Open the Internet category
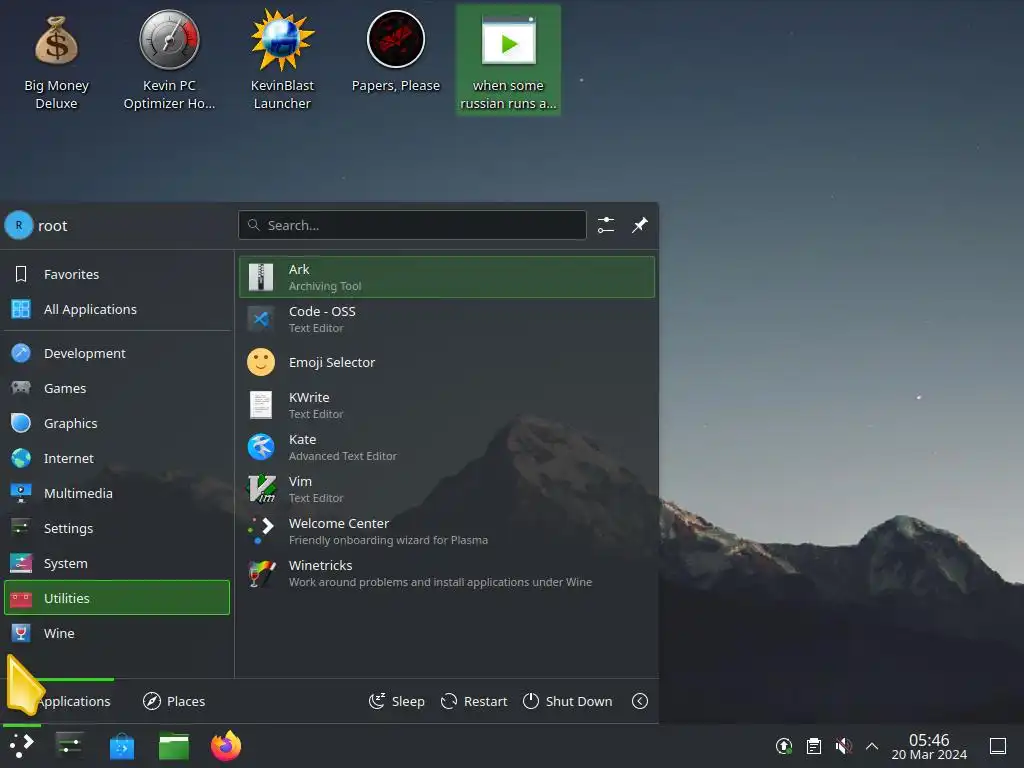1024x768 pixels. 118,458
